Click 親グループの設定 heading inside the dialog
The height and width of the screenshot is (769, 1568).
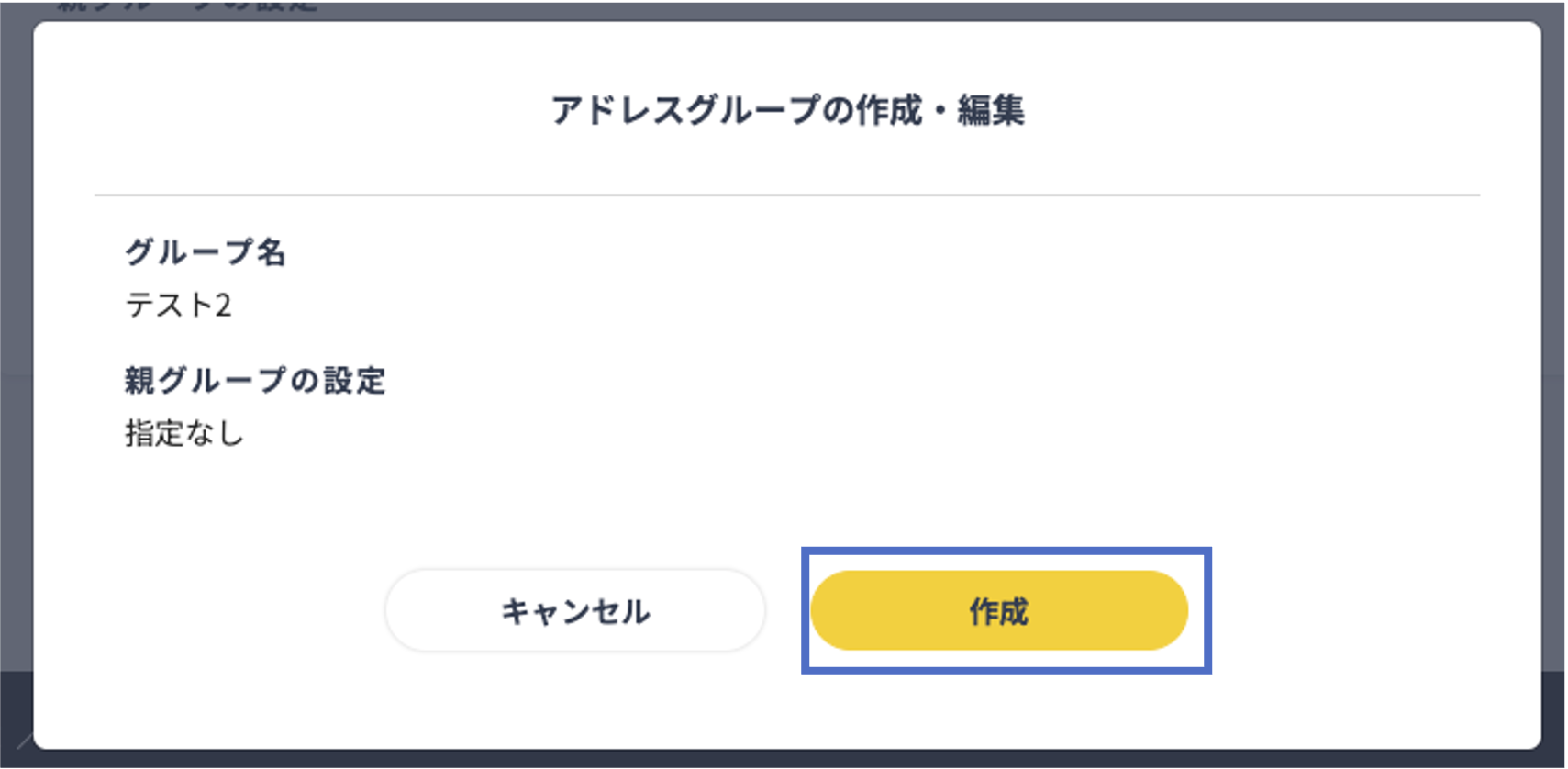click(255, 380)
